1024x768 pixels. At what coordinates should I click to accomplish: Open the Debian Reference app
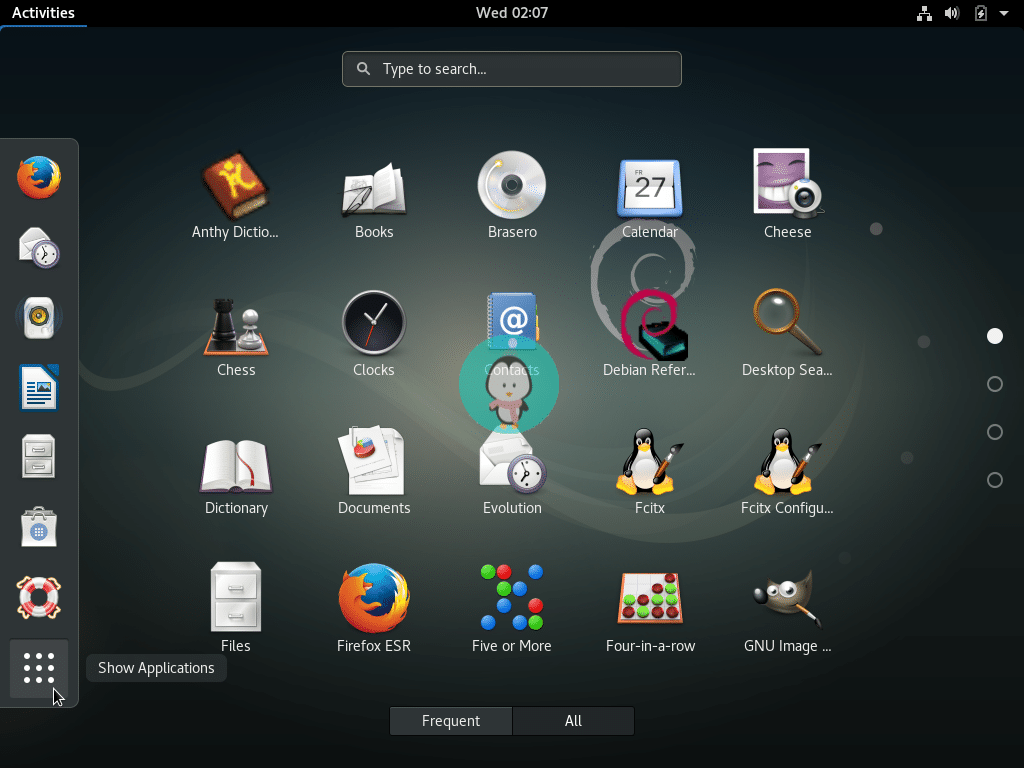(650, 323)
